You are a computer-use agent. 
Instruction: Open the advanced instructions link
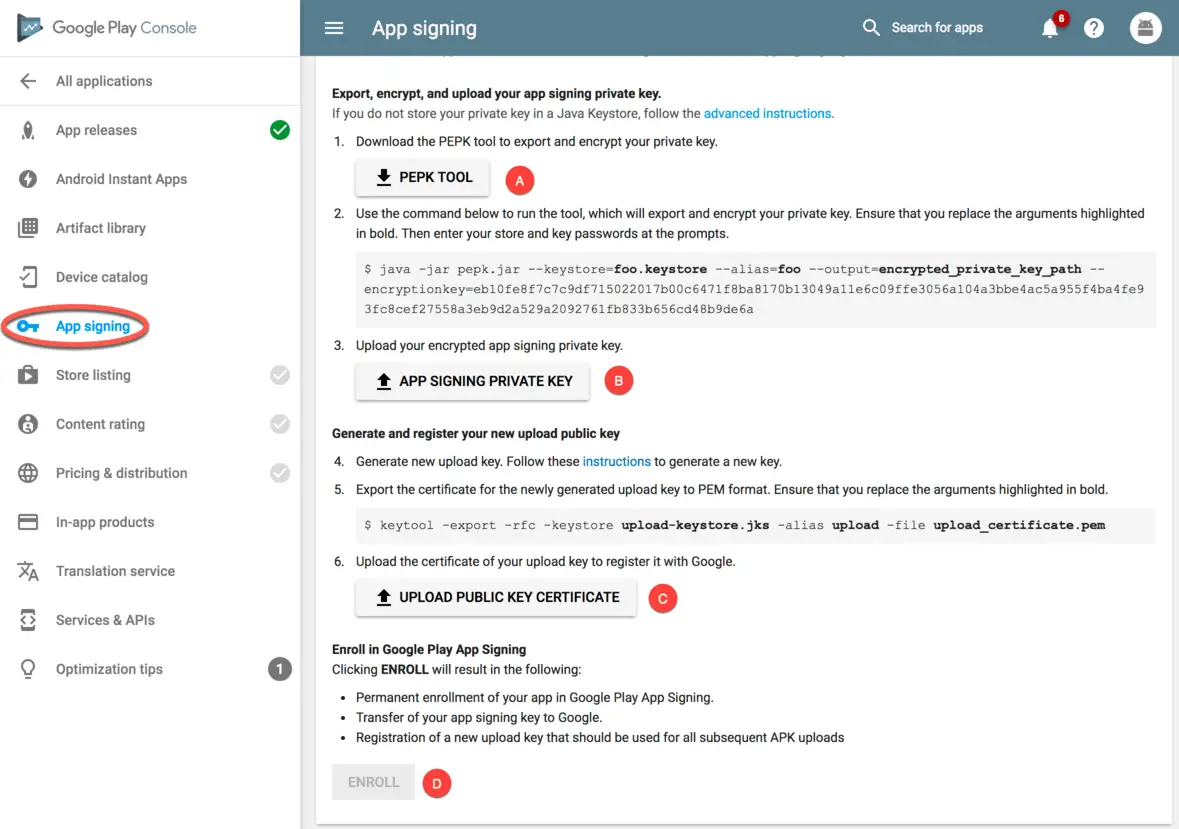(x=767, y=114)
